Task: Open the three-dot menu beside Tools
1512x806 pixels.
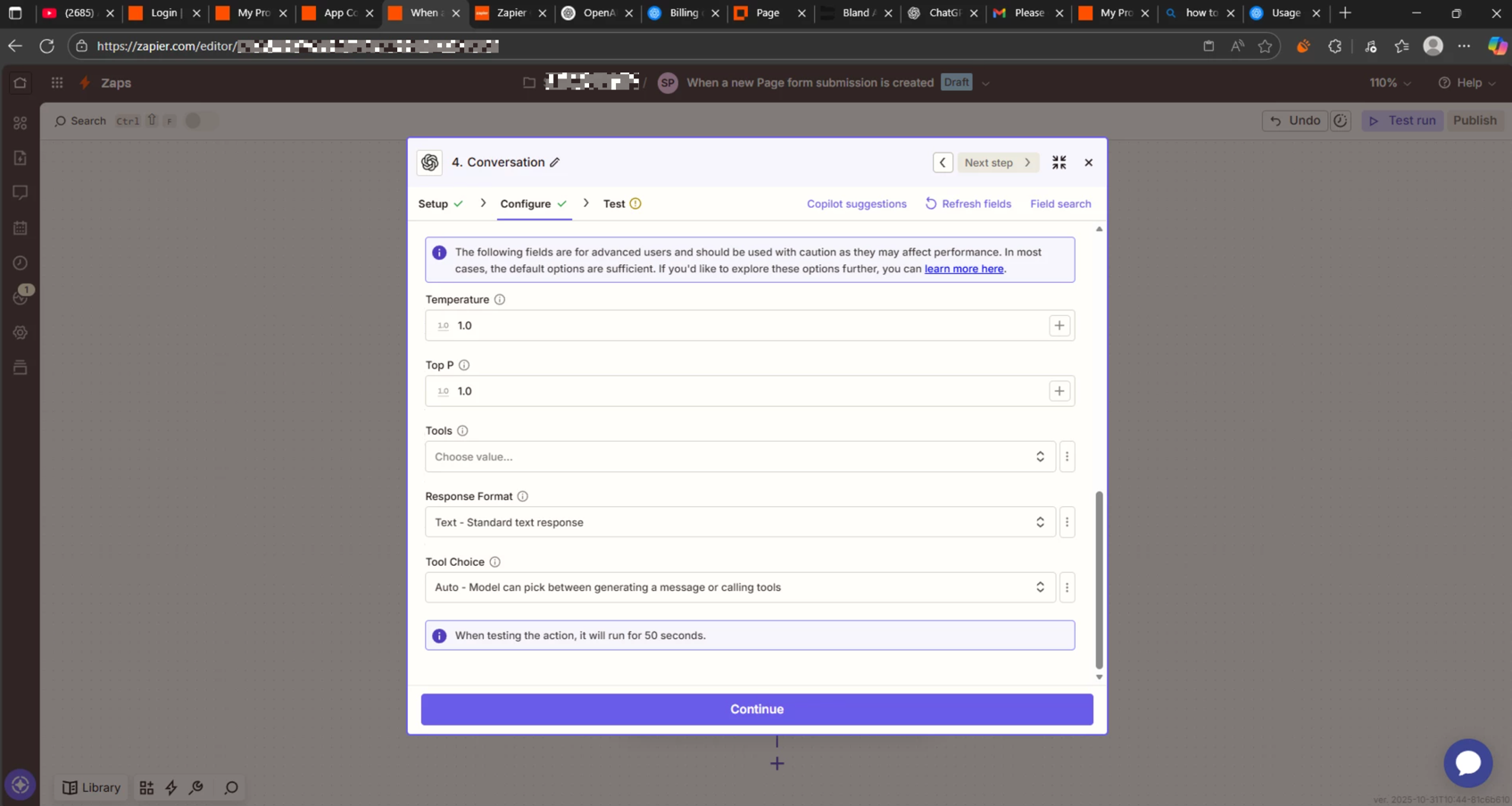Action: [x=1067, y=457]
